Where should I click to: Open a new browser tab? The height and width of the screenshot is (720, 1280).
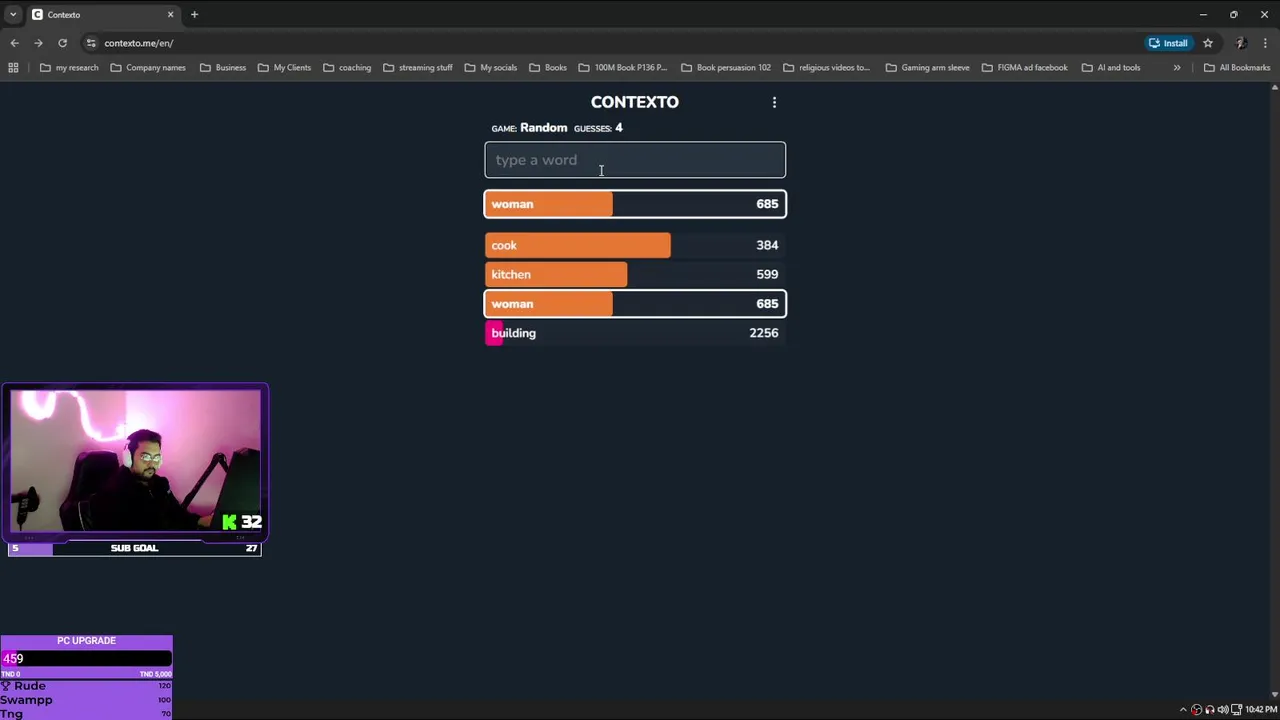(195, 14)
